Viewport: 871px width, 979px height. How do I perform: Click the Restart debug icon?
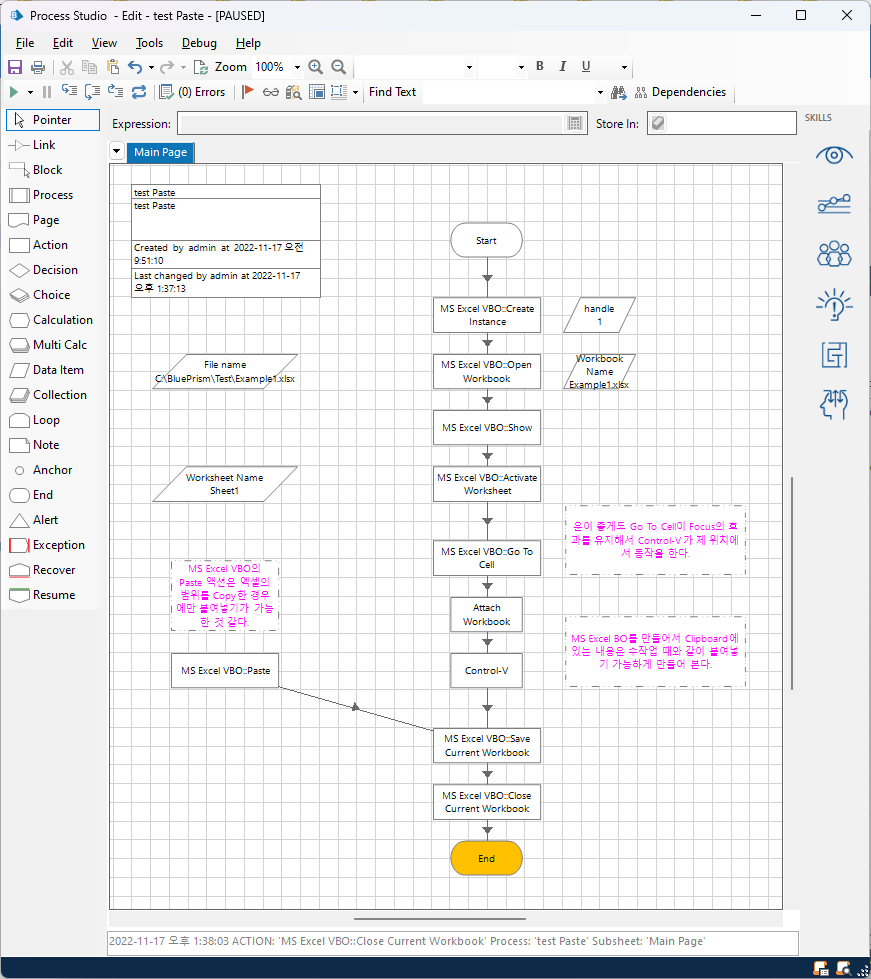tap(139, 92)
